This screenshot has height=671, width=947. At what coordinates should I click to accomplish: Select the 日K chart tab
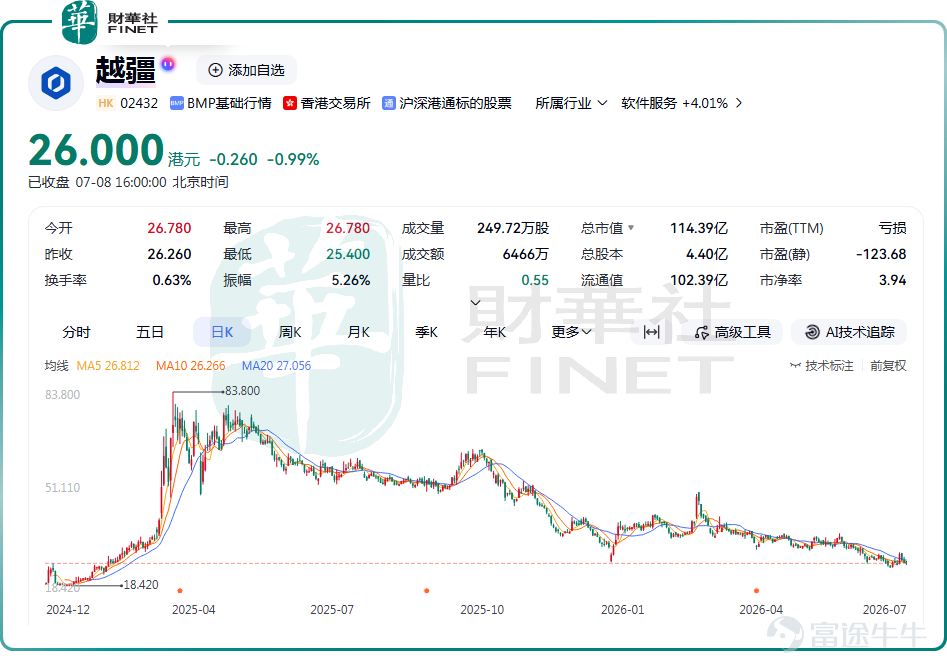(222, 332)
